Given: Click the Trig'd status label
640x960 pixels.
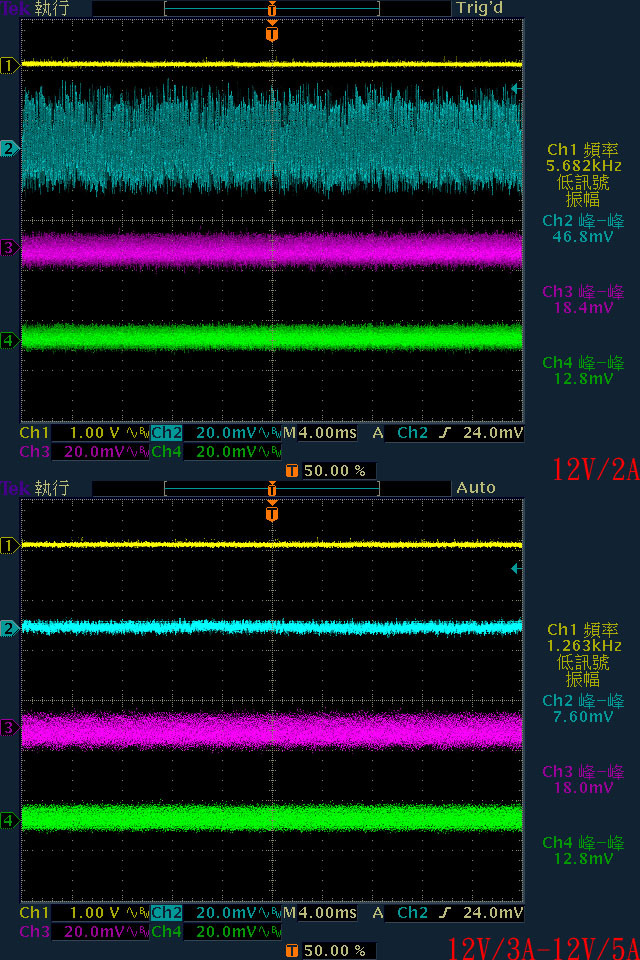Looking at the screenshot, I should click(480, 9).
